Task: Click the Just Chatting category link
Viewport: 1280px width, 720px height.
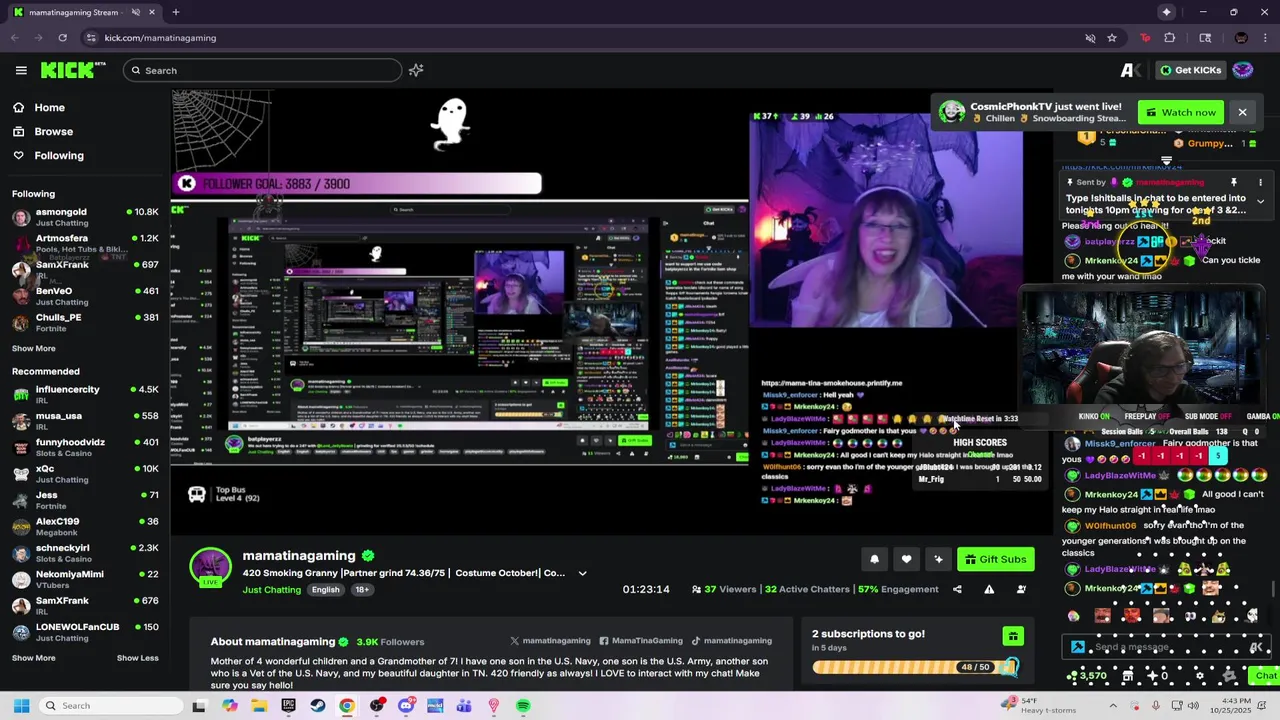Action: click(271, 590)
